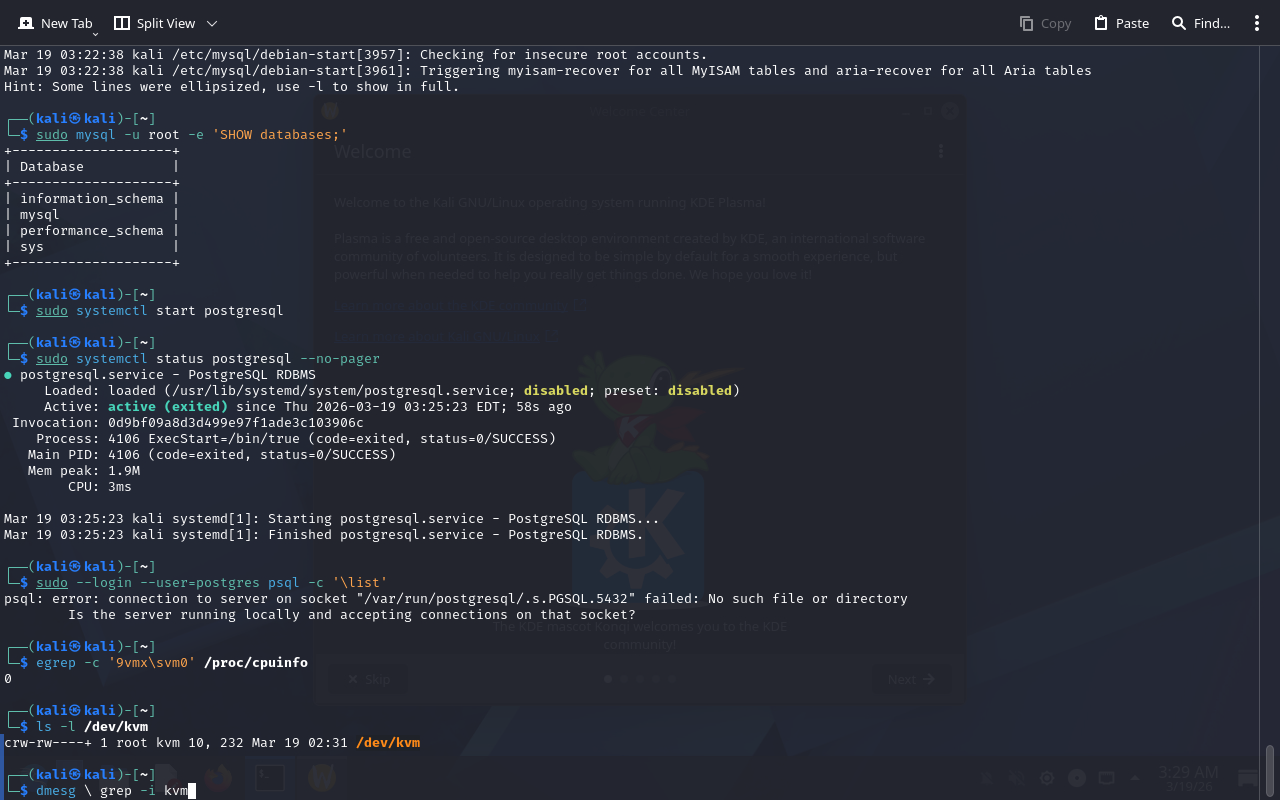
Task: Click performance_schema row in database list
Action: point(91,231)
